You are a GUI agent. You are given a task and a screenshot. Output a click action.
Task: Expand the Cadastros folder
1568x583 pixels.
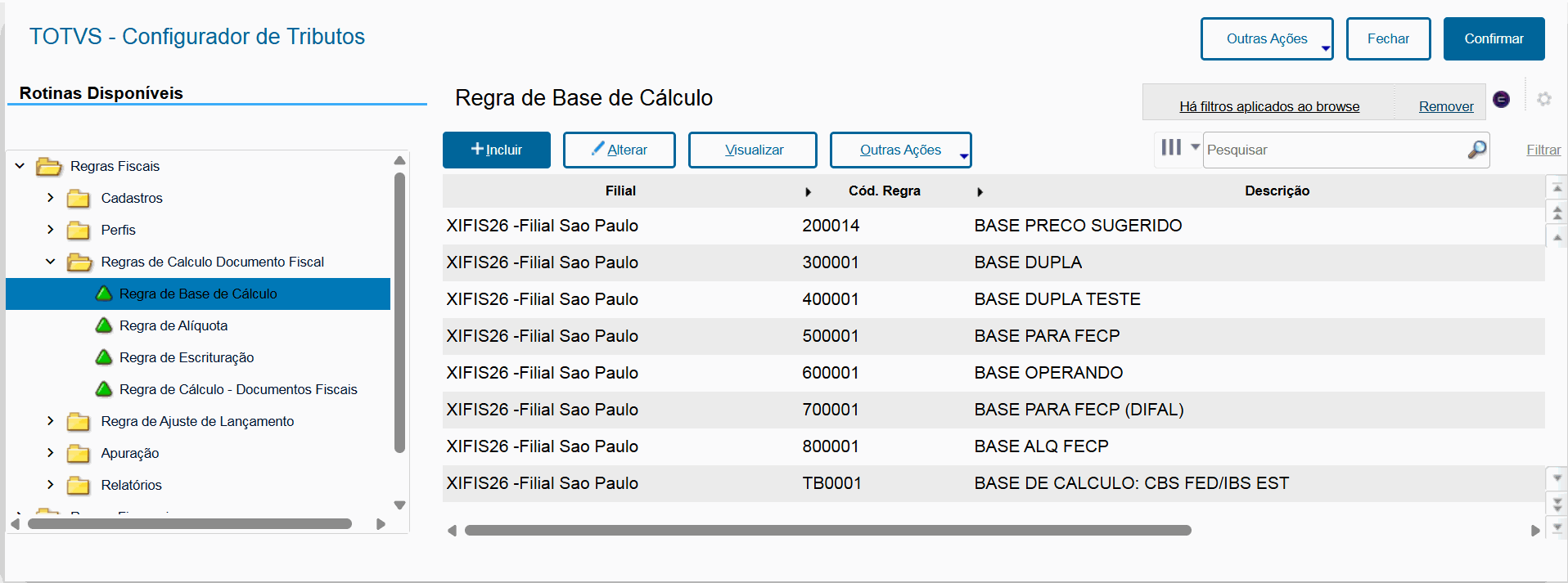[x=51, y=198]
